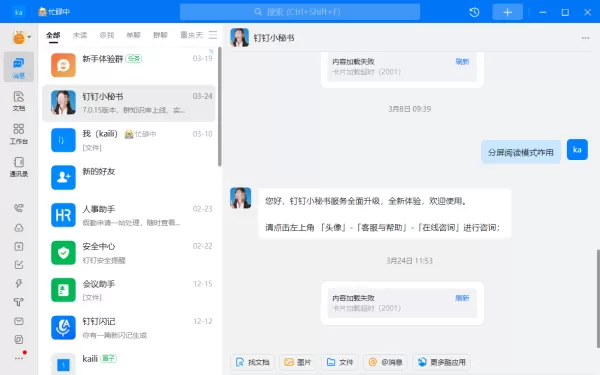Open the 消息 messages tab in sidebar
The height and width of the screenshot is (375, 600).
19,67
